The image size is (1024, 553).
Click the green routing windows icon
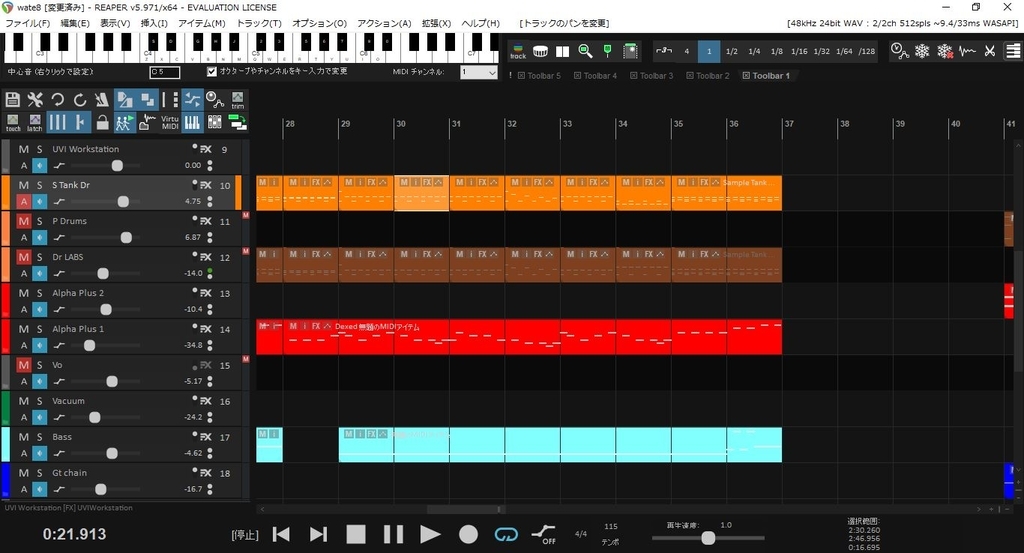[238, 122]
